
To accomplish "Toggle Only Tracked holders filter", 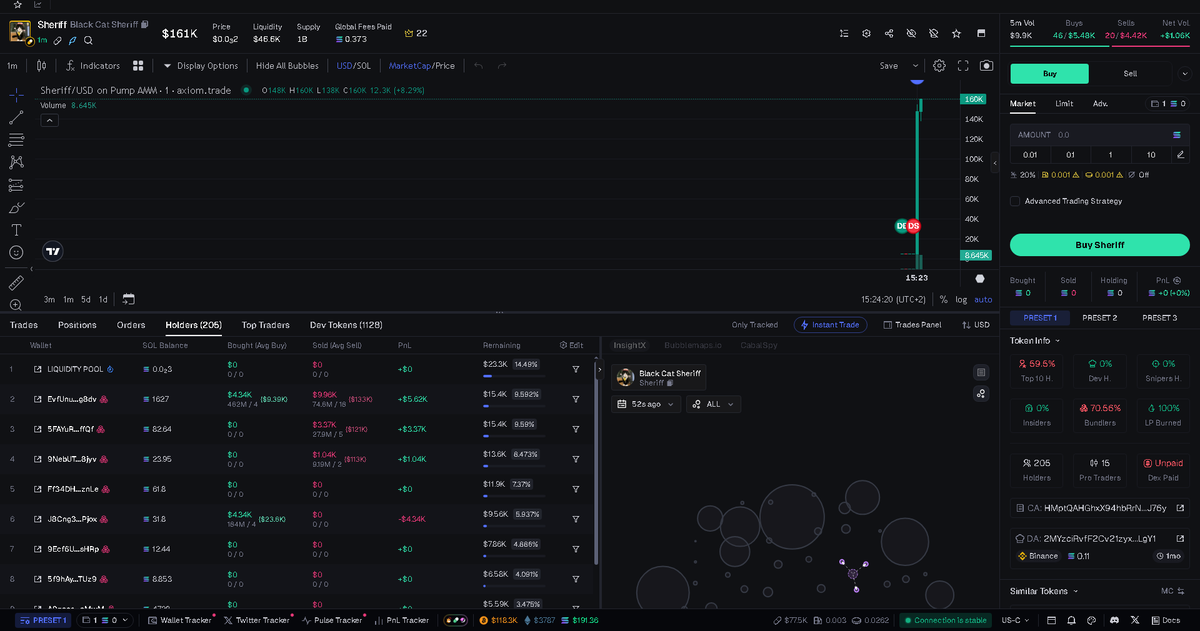I will point(755,325).
